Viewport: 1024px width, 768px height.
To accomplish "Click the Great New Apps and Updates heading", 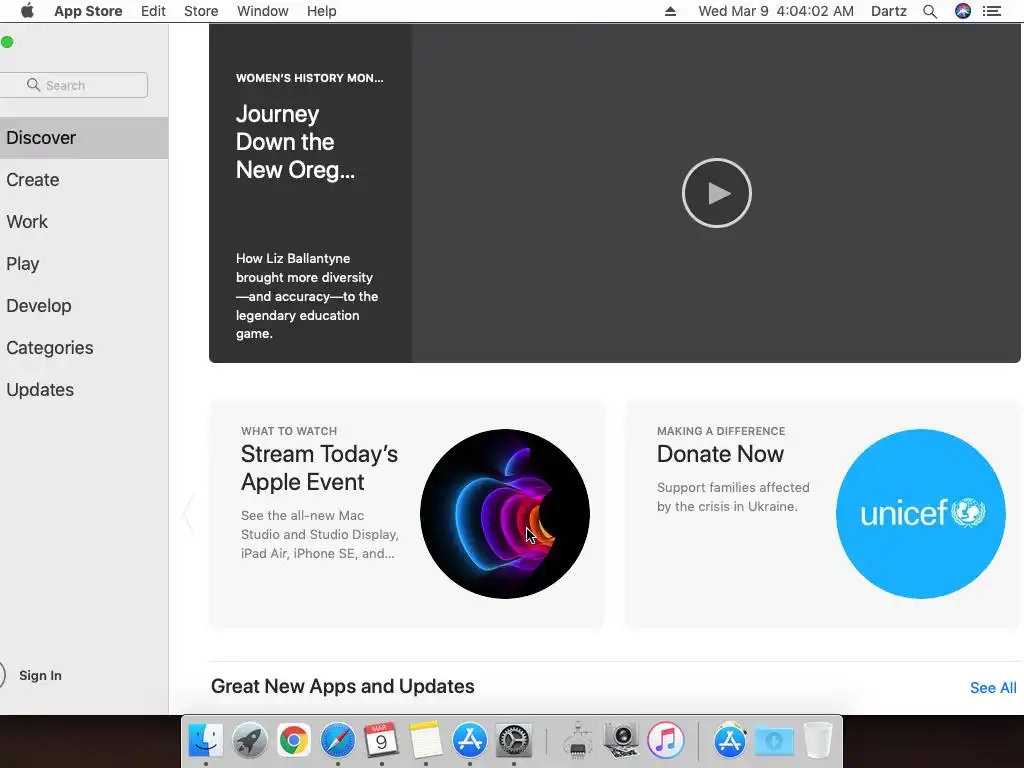I will click(342, 686).
